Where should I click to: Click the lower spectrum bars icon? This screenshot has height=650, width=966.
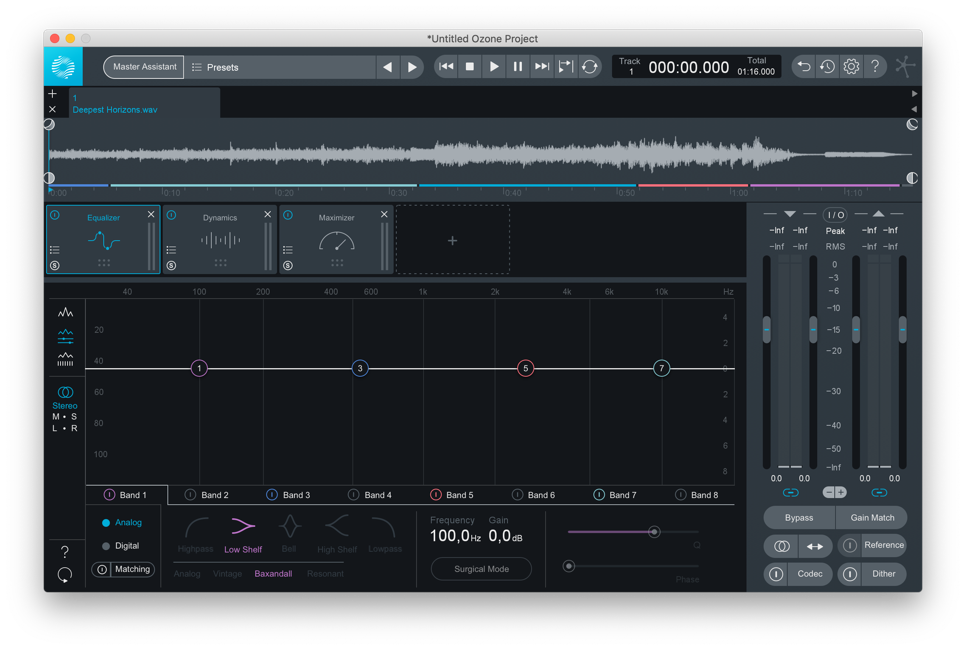tap(65, 359)
